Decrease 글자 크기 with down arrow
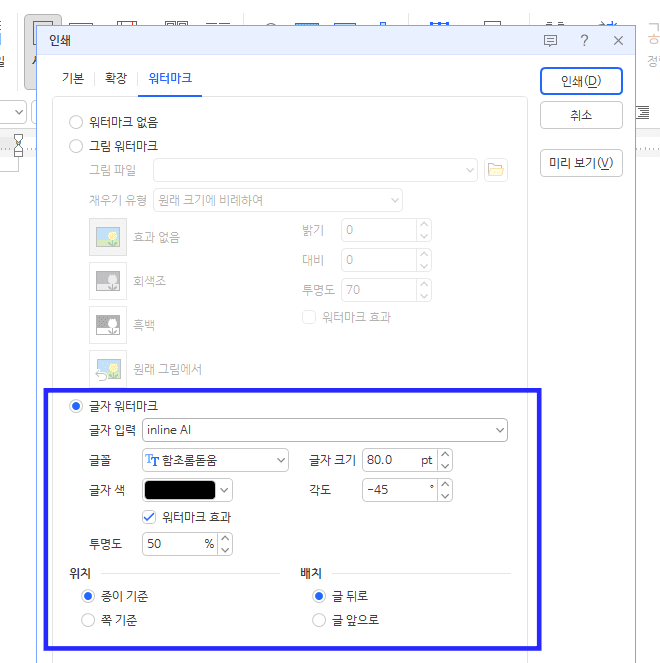Screen dimensions: 660x663 [445, 466]
